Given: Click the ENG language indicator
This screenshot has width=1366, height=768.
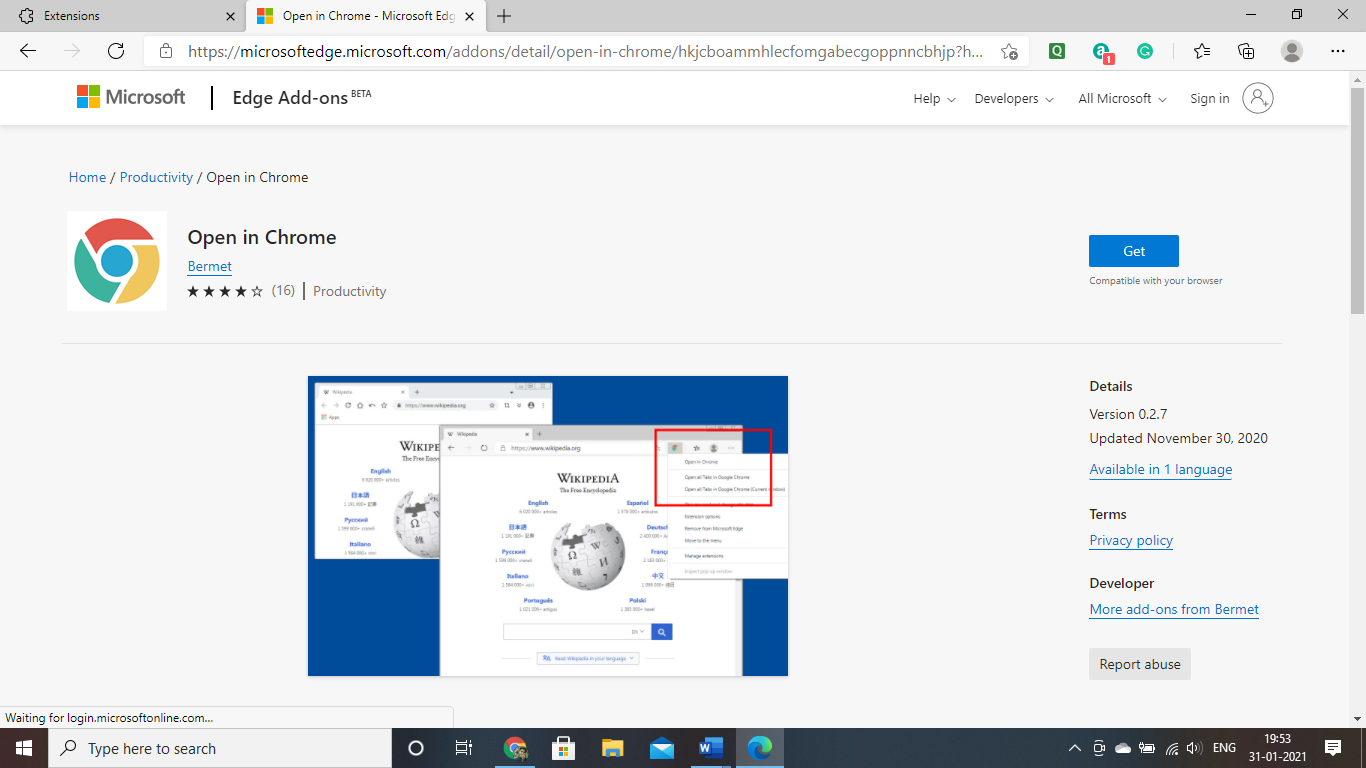Looking at the screenshot, I should (1225, 748).
